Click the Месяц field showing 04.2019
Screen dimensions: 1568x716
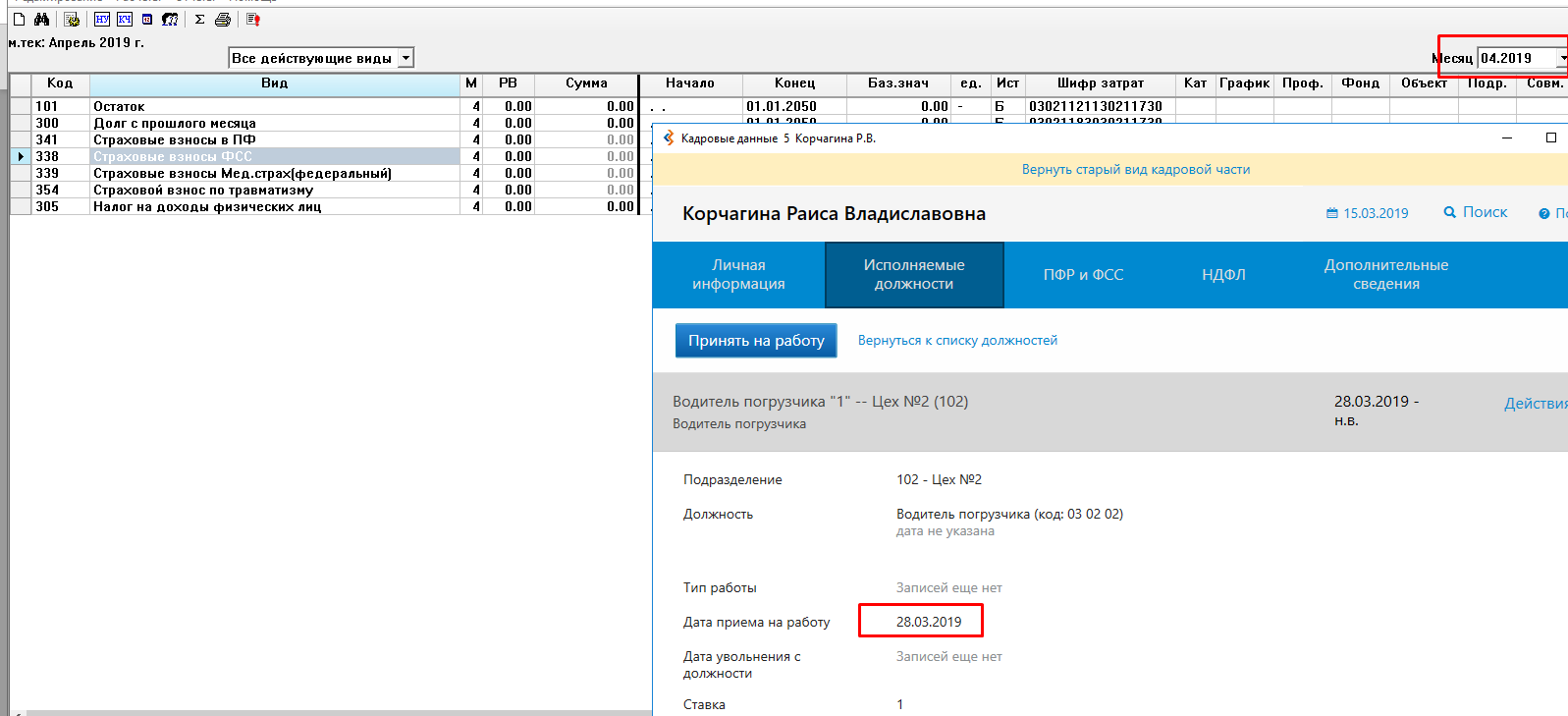click(x=1518, y=58)
